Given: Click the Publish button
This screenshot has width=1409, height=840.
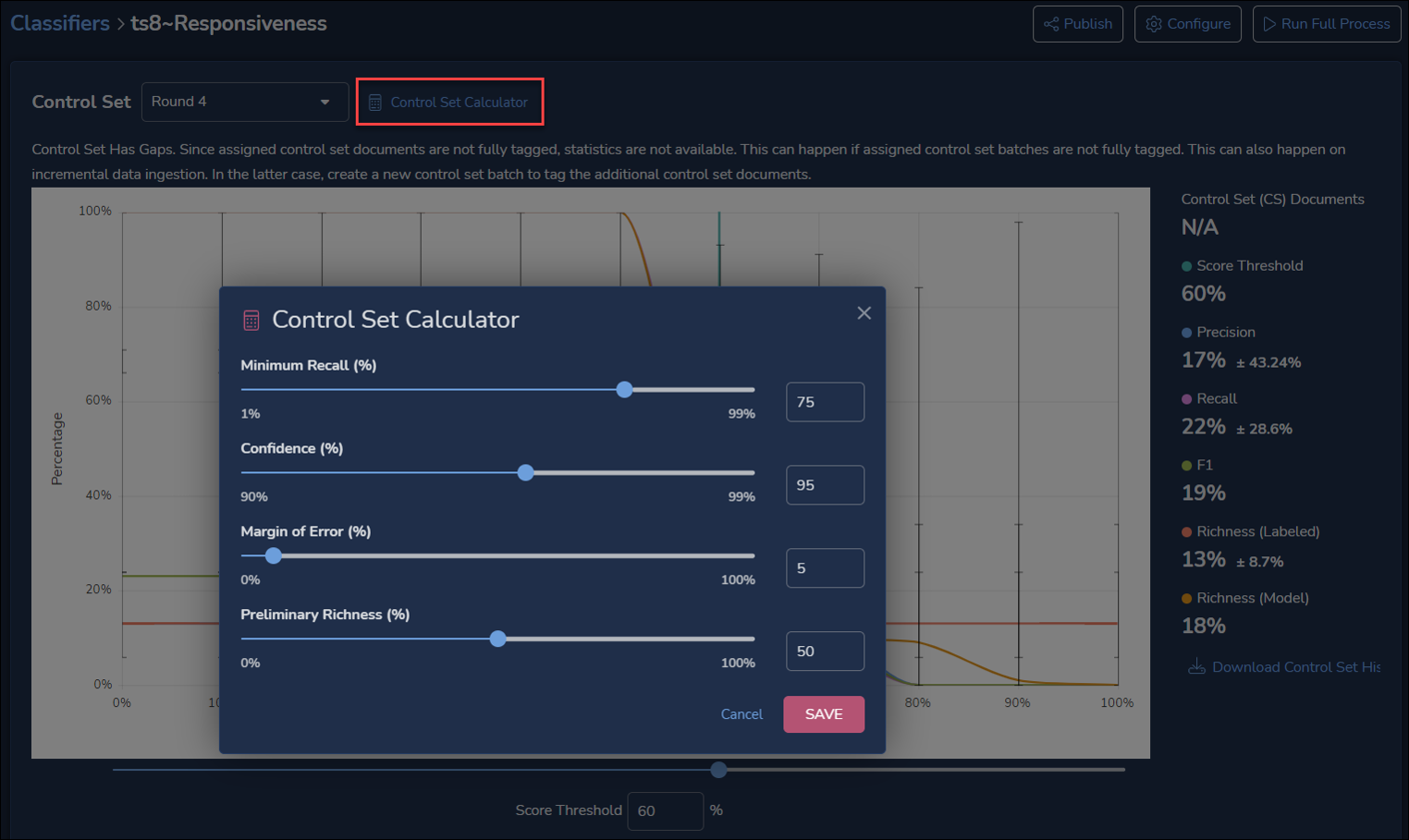Looking at the screenshot, I should (x=1078, y=24).
